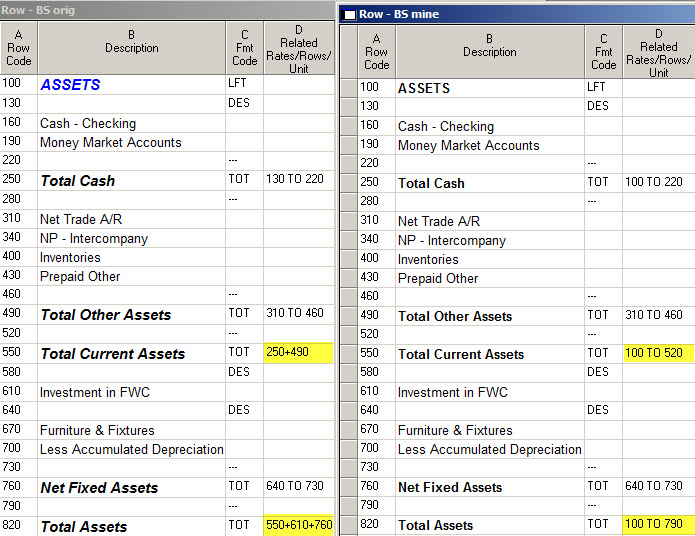Click Description column header in BS mine
The height and width of the screenshot is (536, 695).
490,52
